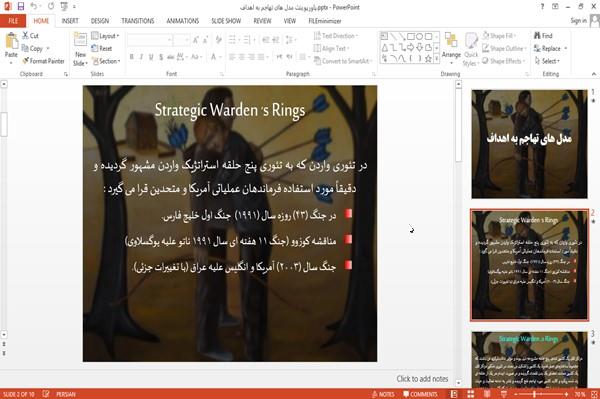600x399 pixels.
Task: Click the Redo icon in Quick Access toolbar
Action: [51, 7]
